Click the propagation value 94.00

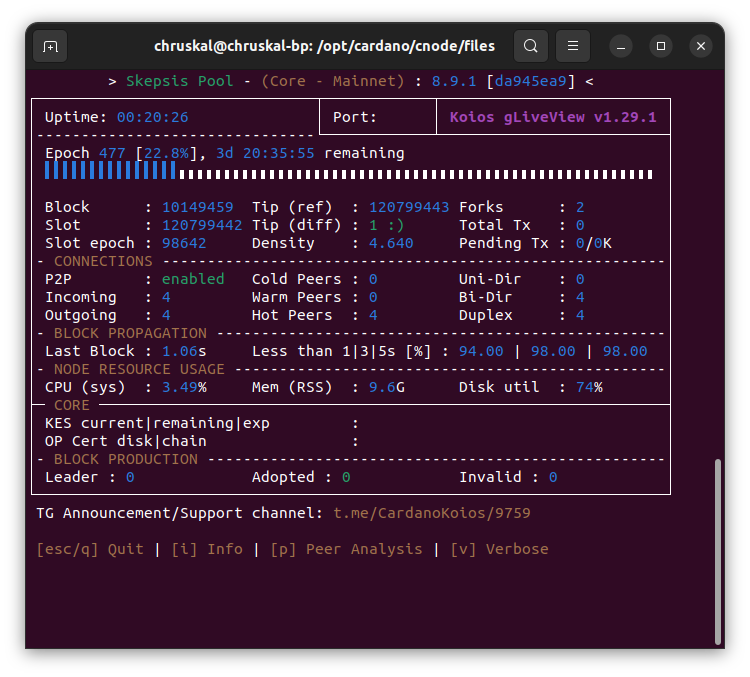(481, 351)
